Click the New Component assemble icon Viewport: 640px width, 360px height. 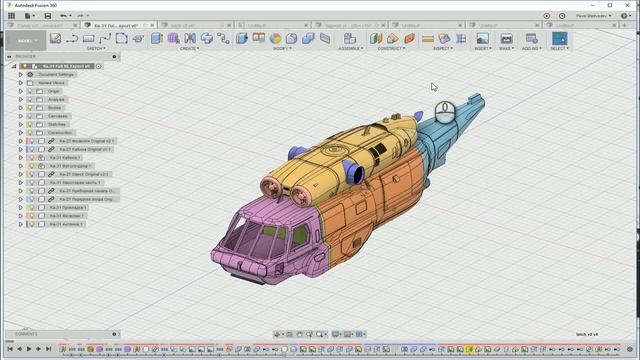pos(350,38)
